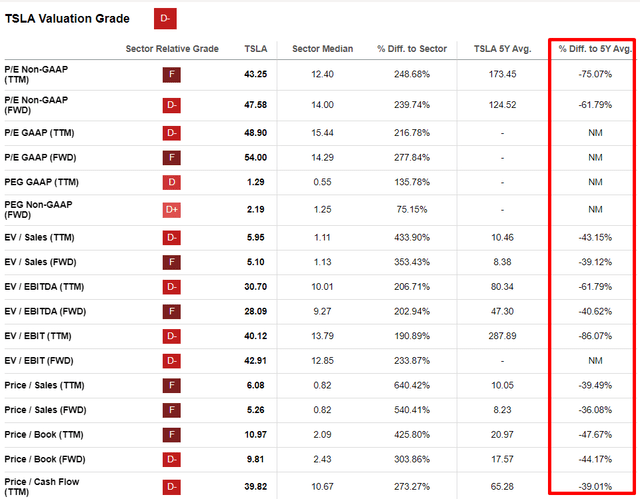Image resolution: width=640 pixels, height=499 pixels.
Task: Select the P/E Non-GAAP (FWD) metric label
Action: coord(36,105)
